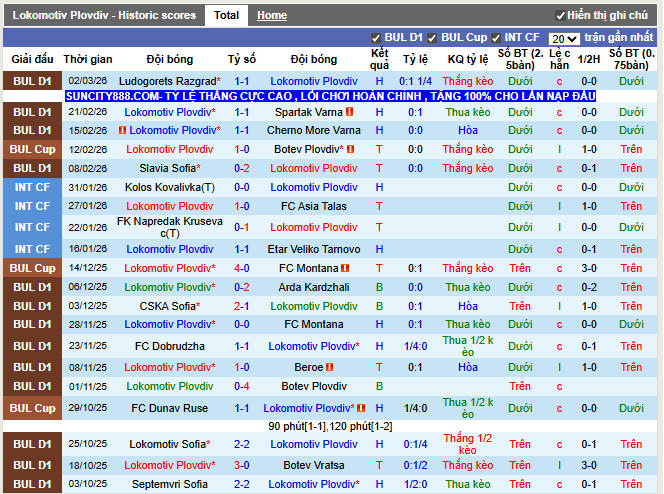Screen dimensions: 664x494
Task: Click the Thắng 1/2 kèo result on 25/10/25
Action: [x=468, y=444]
